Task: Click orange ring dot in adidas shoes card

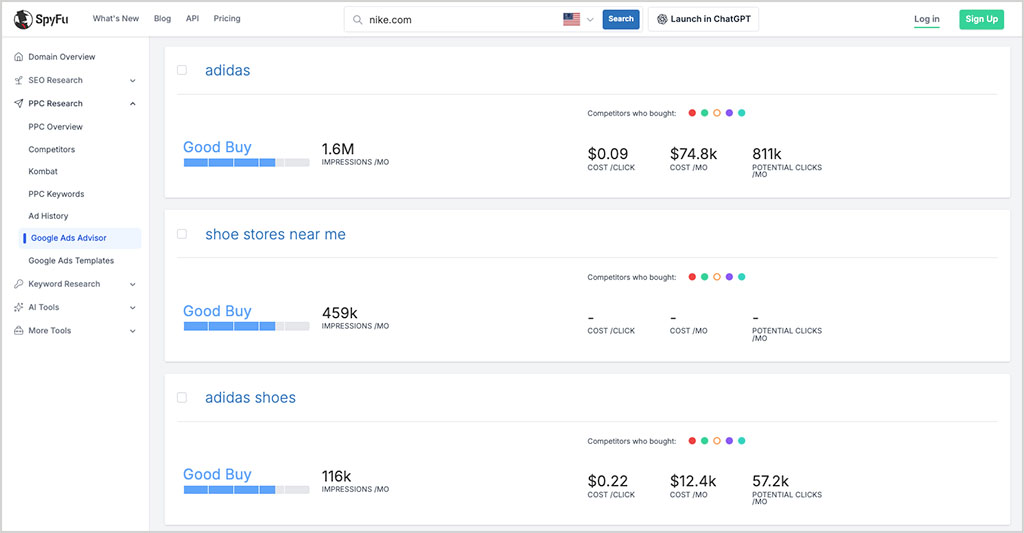Action: coord(717,441)
